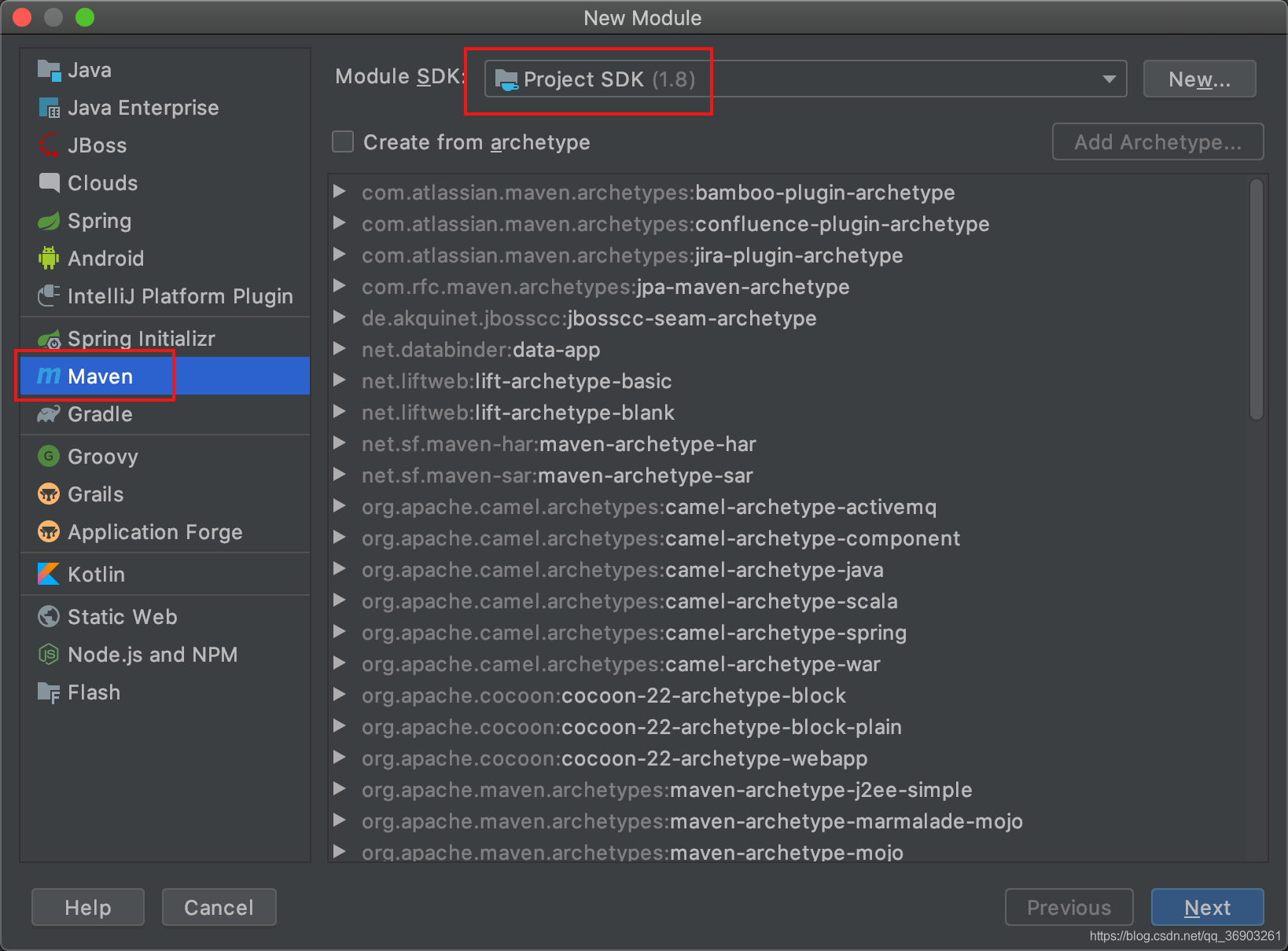Screen dimensions: 1288x951
Task: Click the Previous button
Action: [x=1069, y=908]
